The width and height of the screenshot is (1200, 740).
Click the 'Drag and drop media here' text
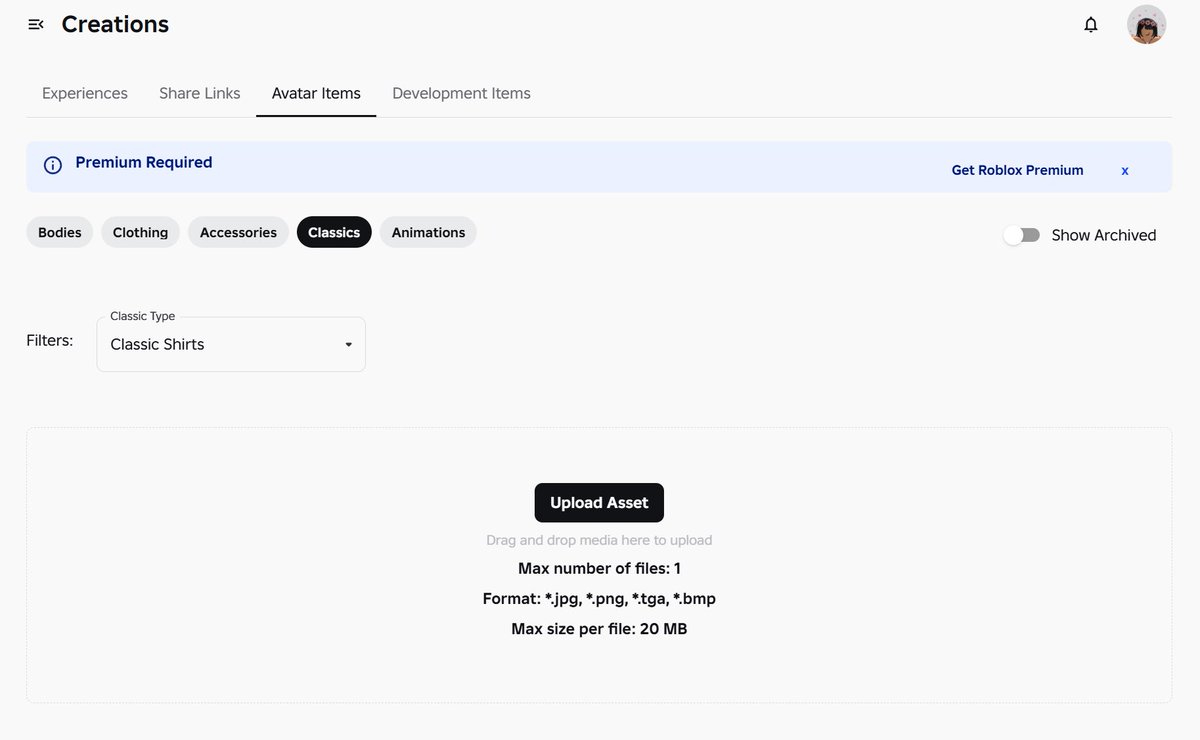pyautogui.click(x=599, y=540)
